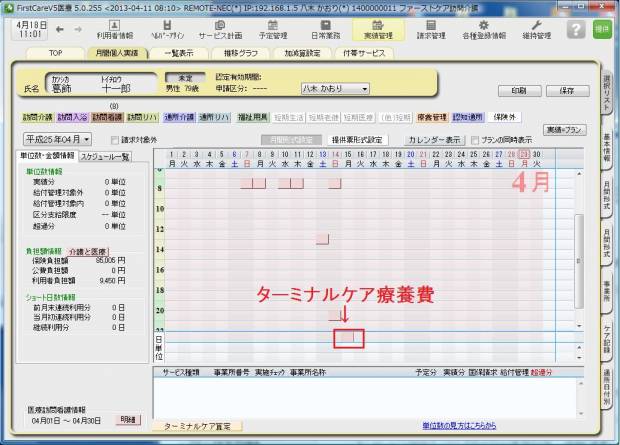Toggle the 訪問介護 service type filter

[36, 117]
